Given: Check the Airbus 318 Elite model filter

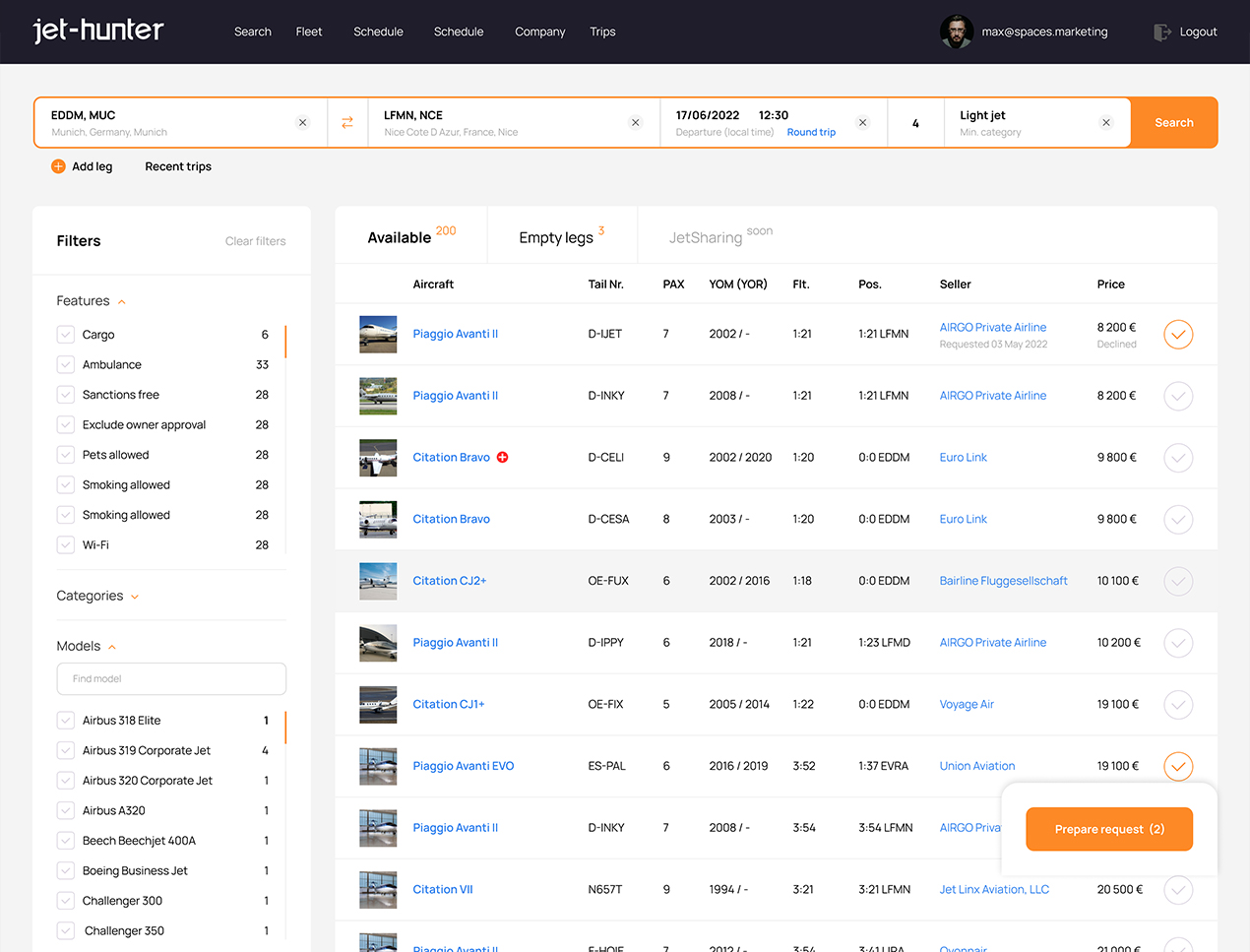Looking at the screenshot, I should click(66, 721).
